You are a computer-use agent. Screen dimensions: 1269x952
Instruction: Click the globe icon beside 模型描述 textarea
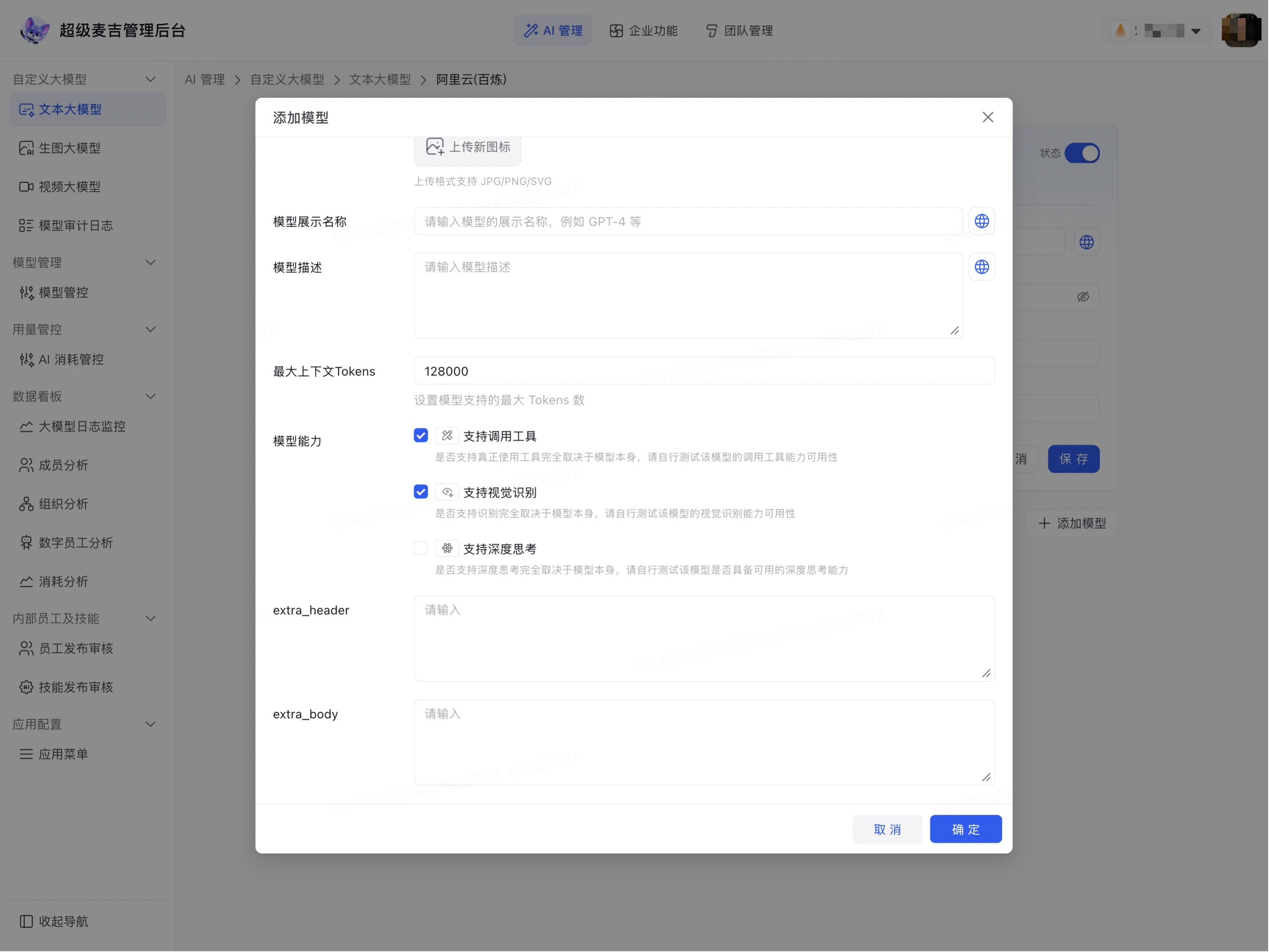981,267
